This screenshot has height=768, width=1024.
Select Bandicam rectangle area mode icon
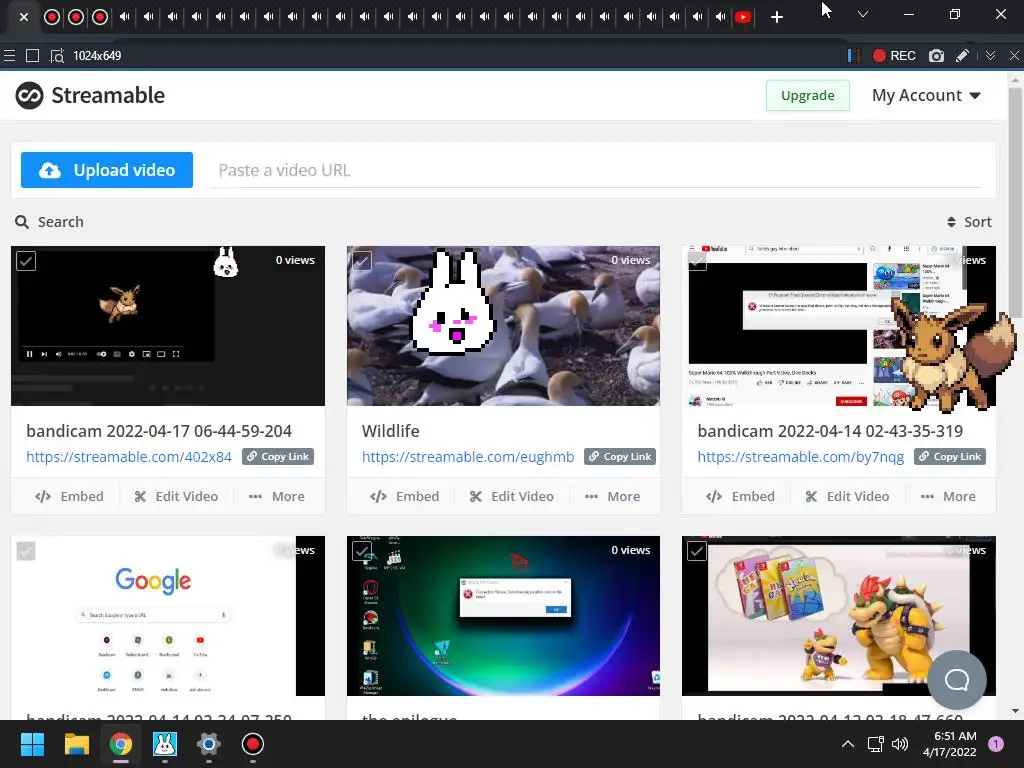32,56
